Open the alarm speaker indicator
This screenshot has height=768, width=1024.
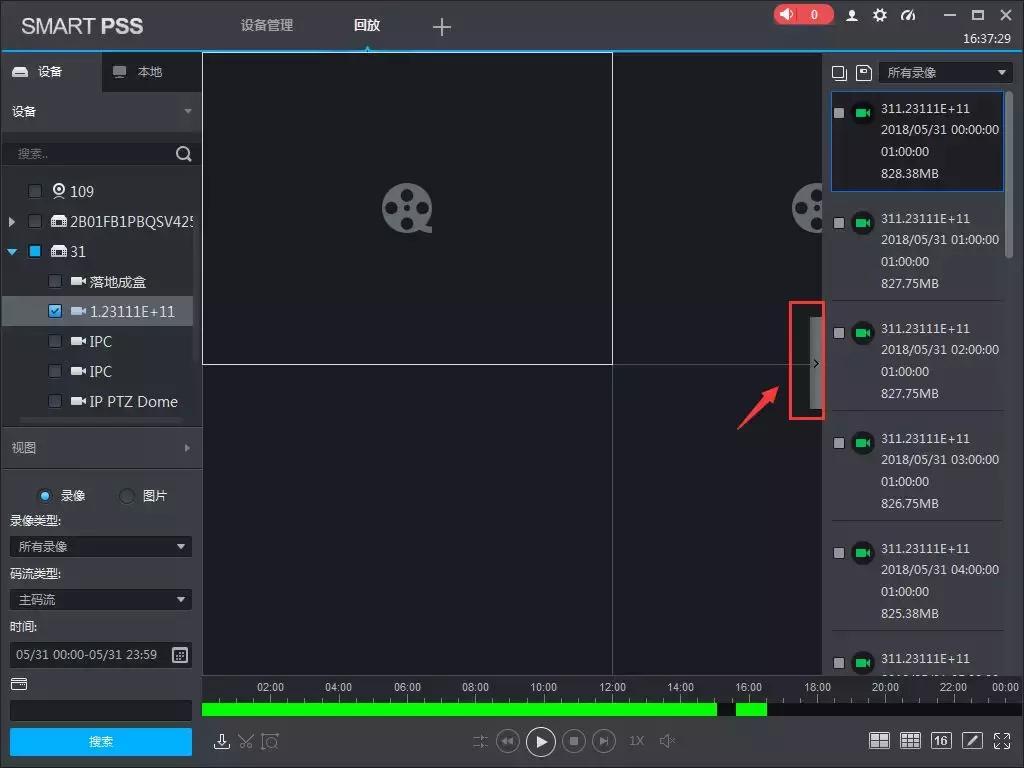pyautogui.click(x=803, y=15)
